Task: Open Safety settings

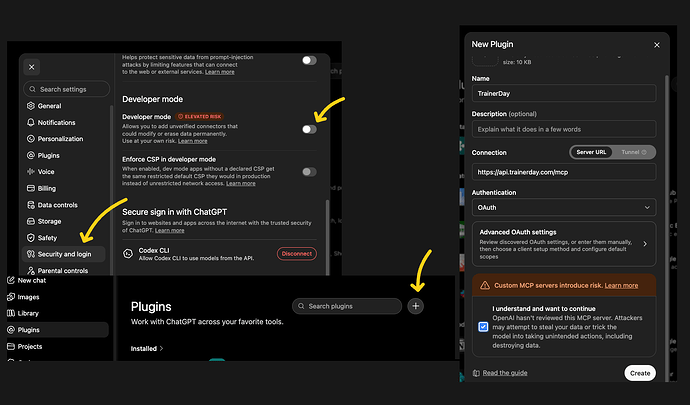Action: (47, 238)
